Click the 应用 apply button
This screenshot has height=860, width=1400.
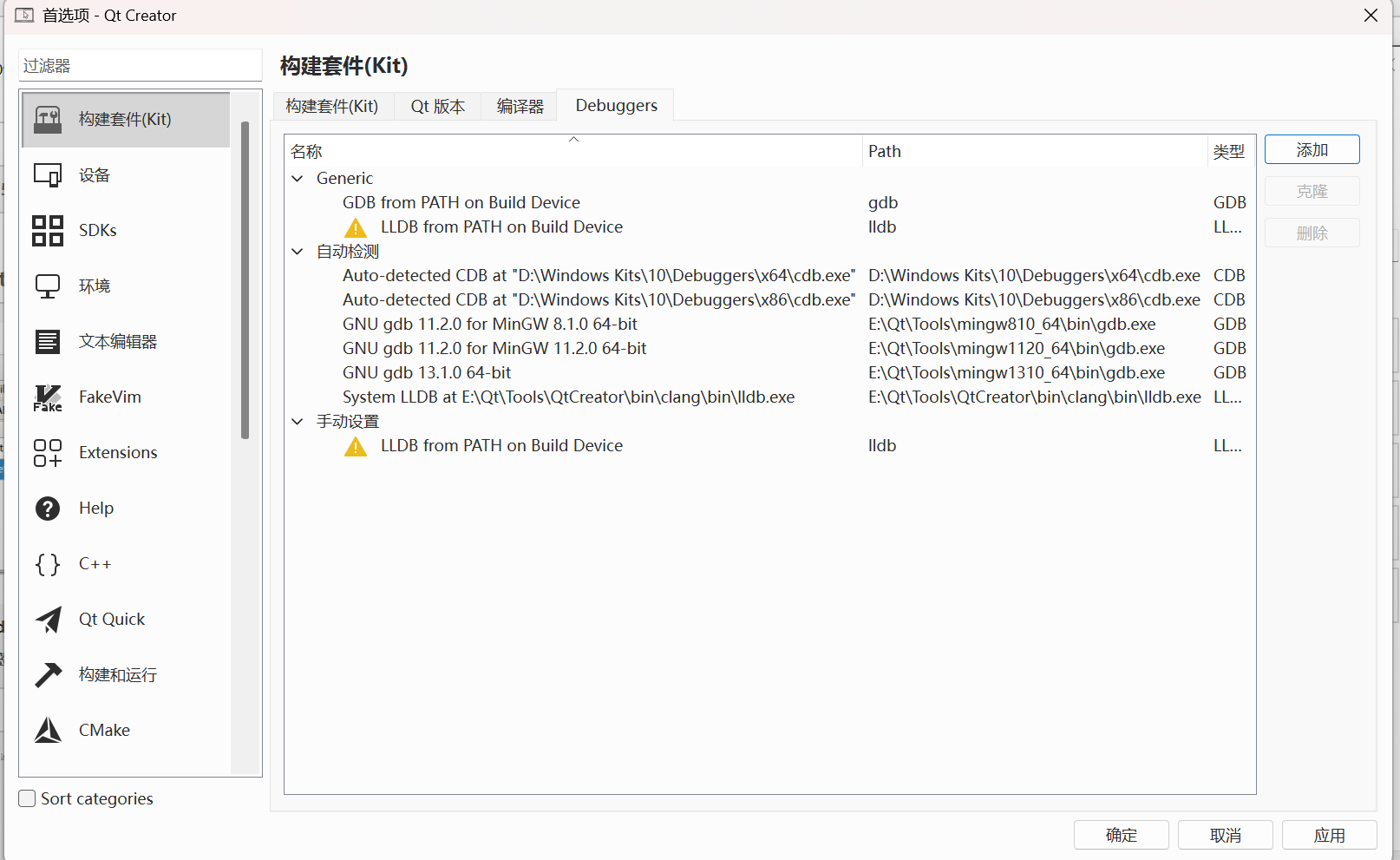(x=1329, y=835)
